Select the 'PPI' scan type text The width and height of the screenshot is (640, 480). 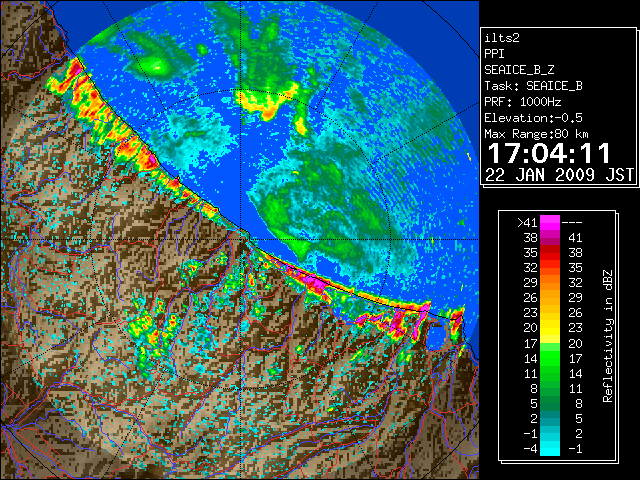(x=494, y=54)
